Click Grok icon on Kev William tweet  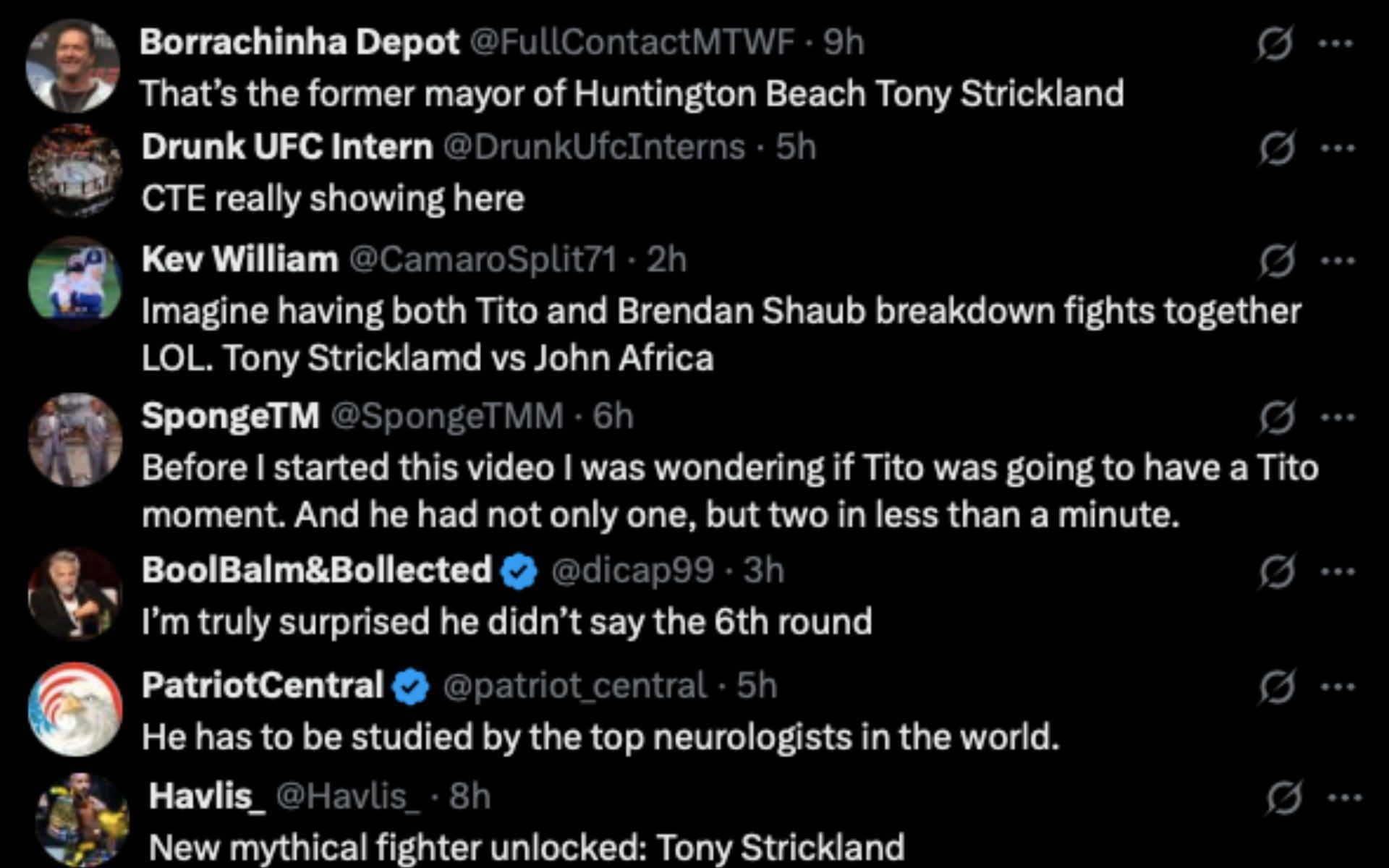coord(1275,261)
